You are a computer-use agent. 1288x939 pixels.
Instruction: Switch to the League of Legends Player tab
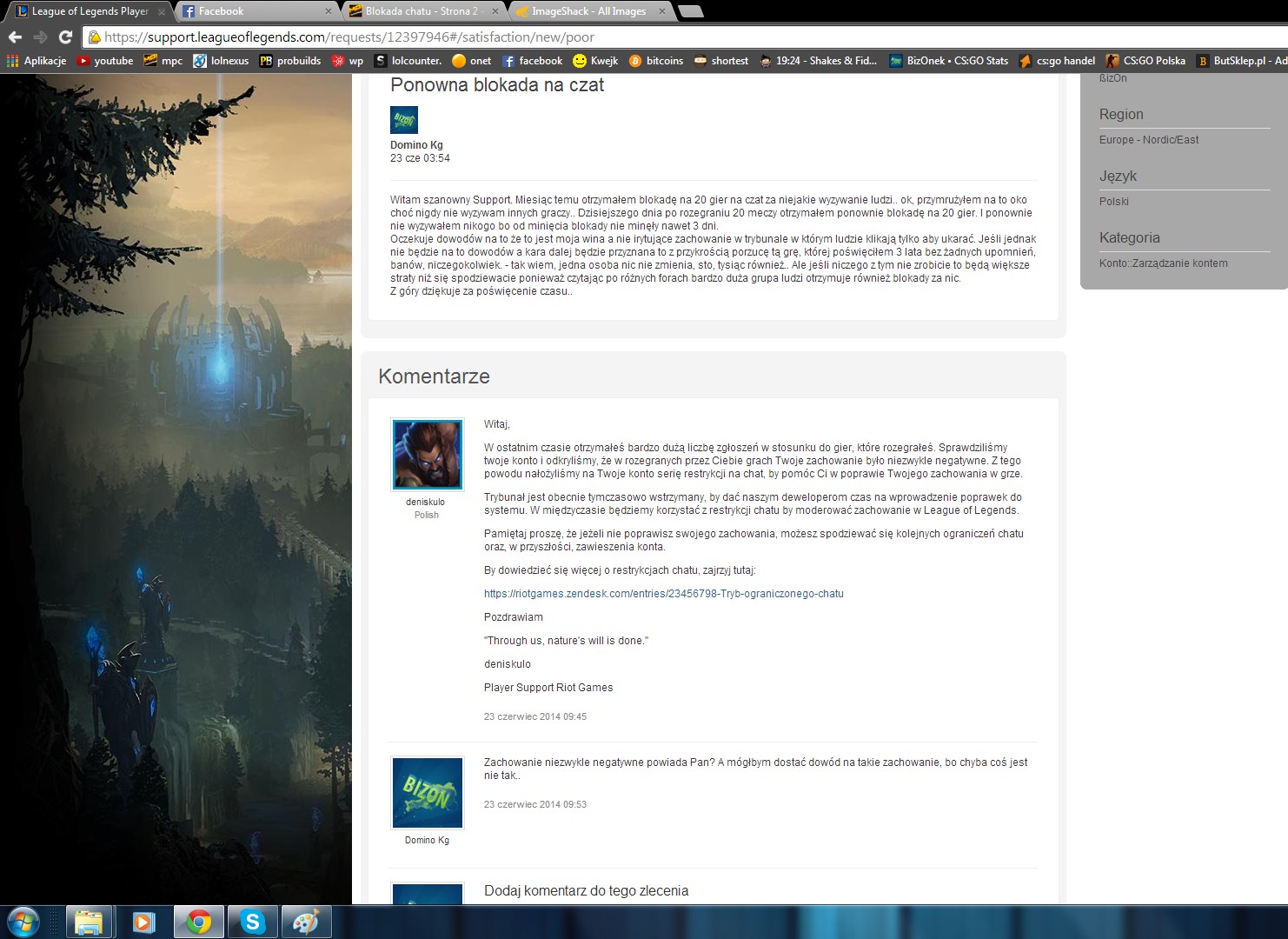90,11
